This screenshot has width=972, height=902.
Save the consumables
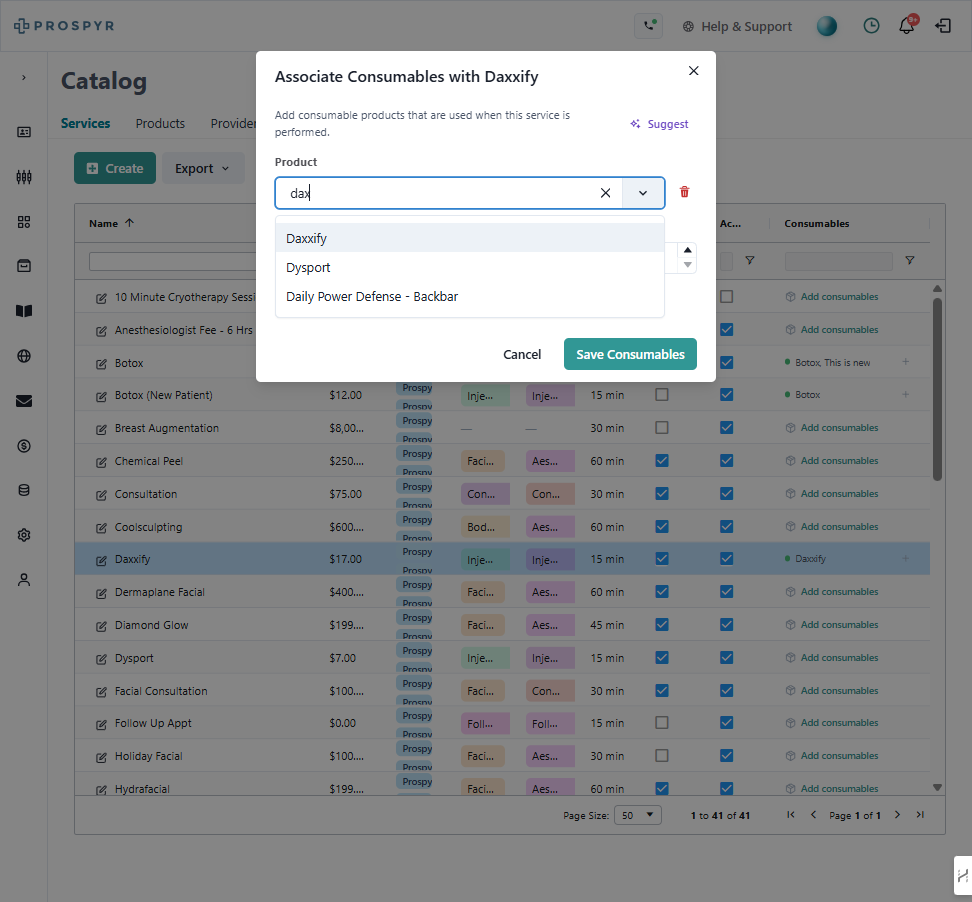coord(630,354)
